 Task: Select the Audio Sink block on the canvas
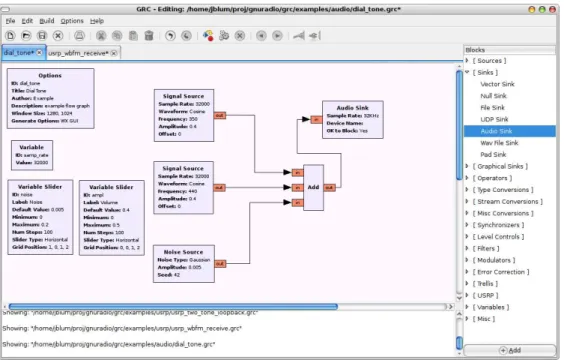pyautogui.click(x=353, y=119)
